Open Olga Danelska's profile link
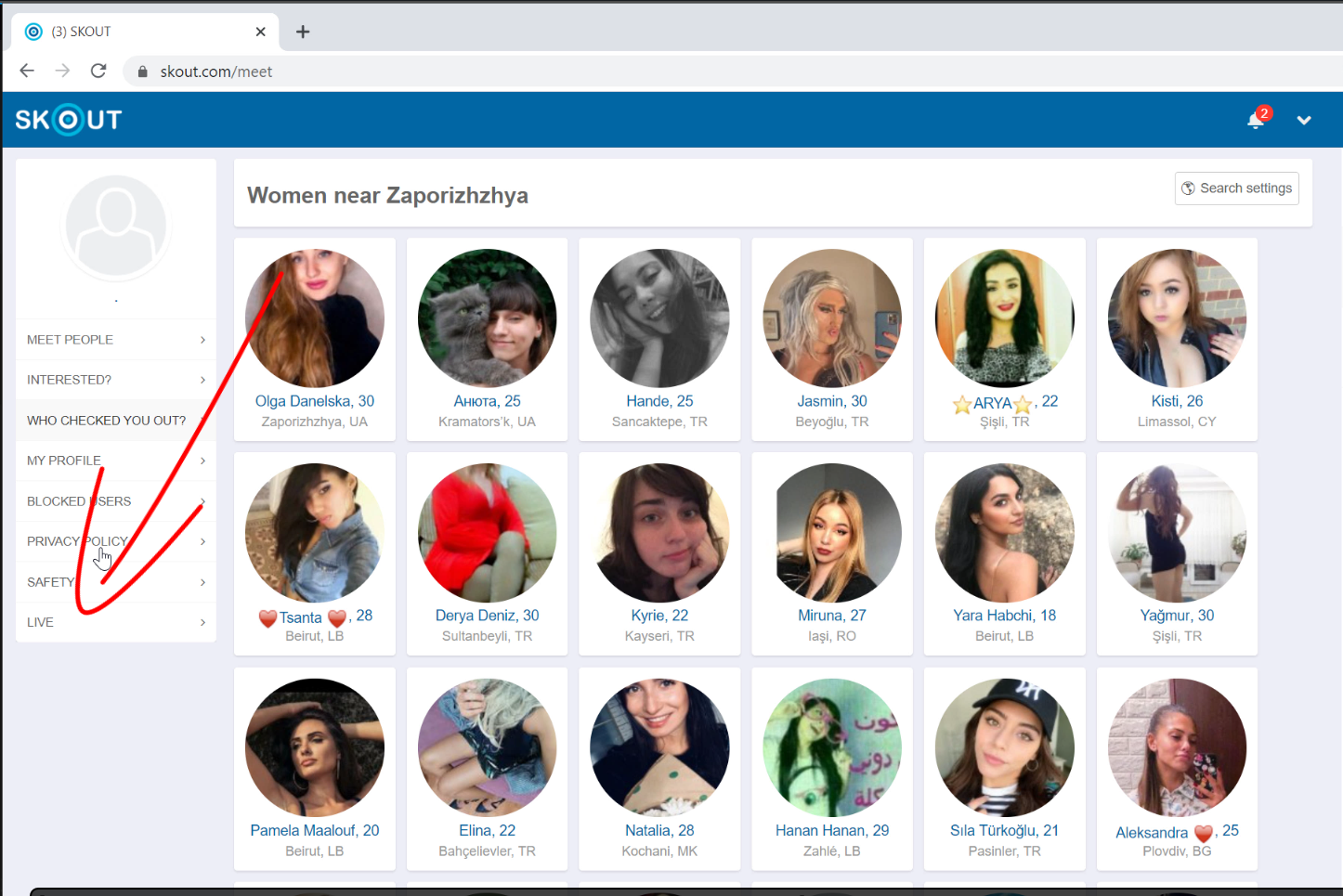The width and height of the screenshot is (1343, 896). click(x=315, y=400)
